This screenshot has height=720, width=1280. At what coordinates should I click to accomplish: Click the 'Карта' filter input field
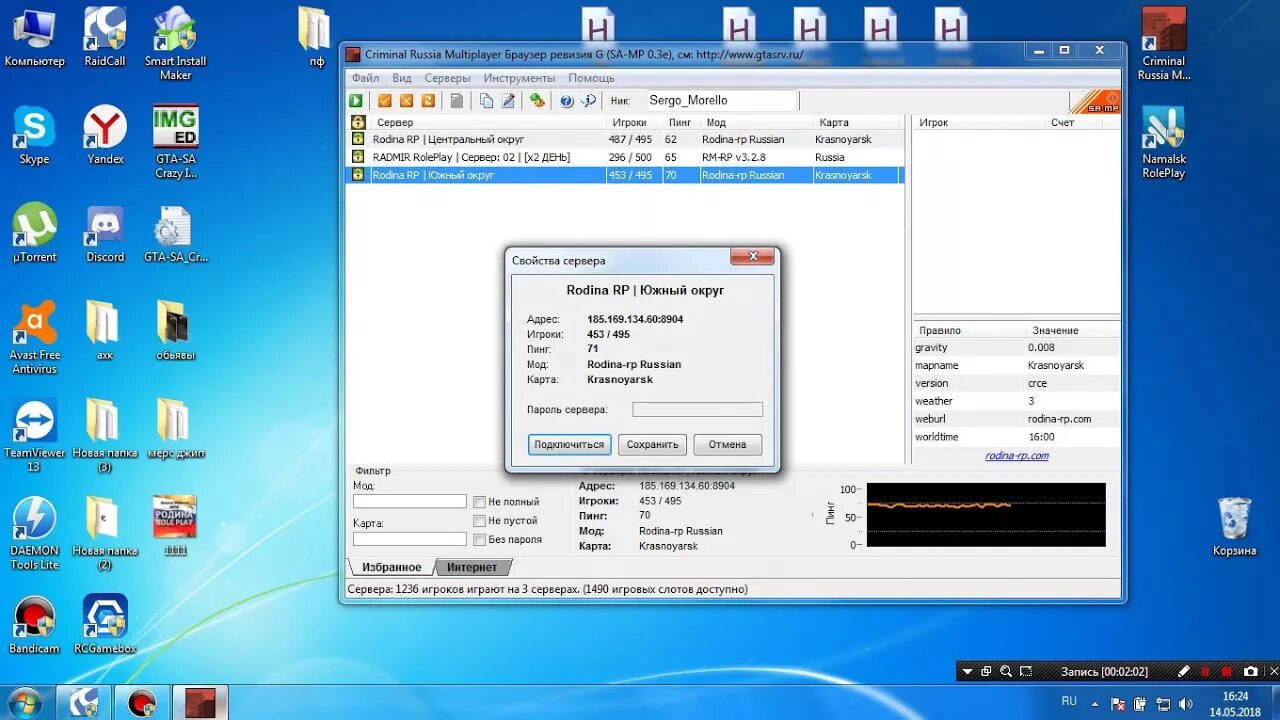pyautogui.click(x=410, y=539)
